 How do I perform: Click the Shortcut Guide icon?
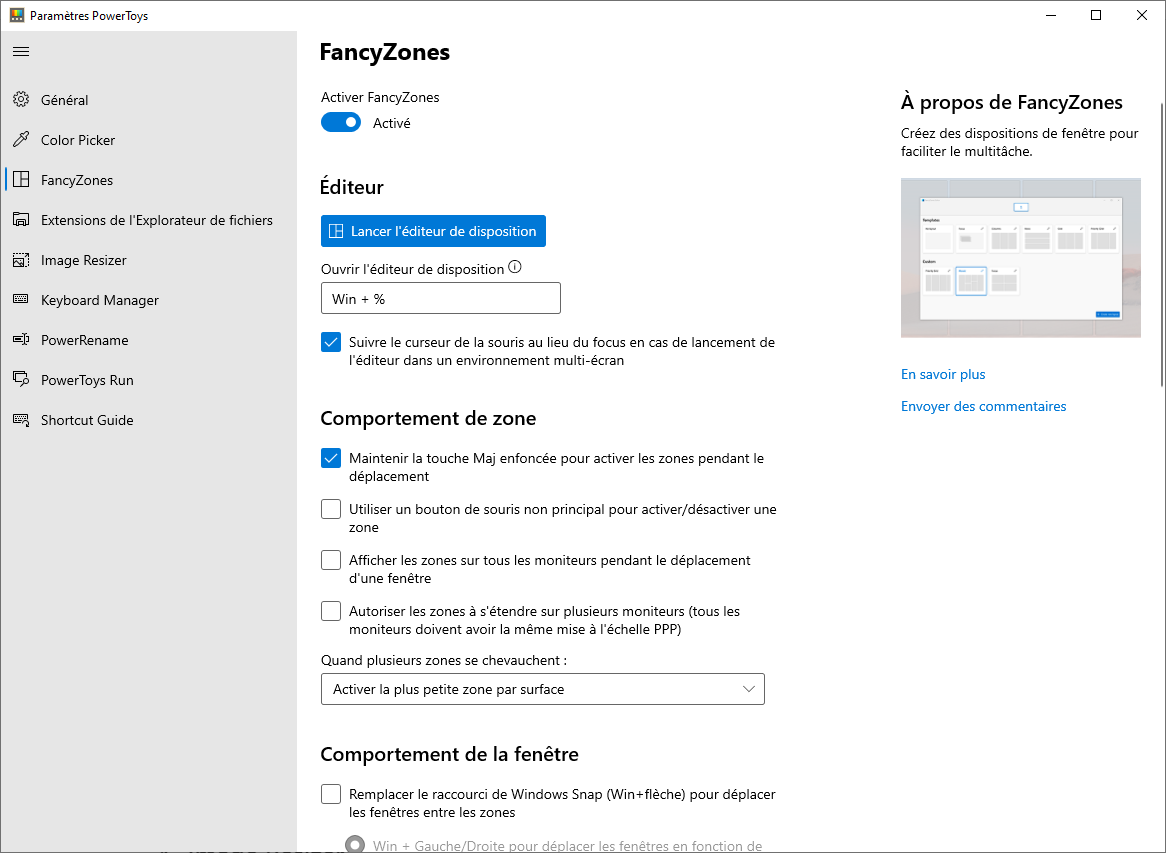(21, 420)
